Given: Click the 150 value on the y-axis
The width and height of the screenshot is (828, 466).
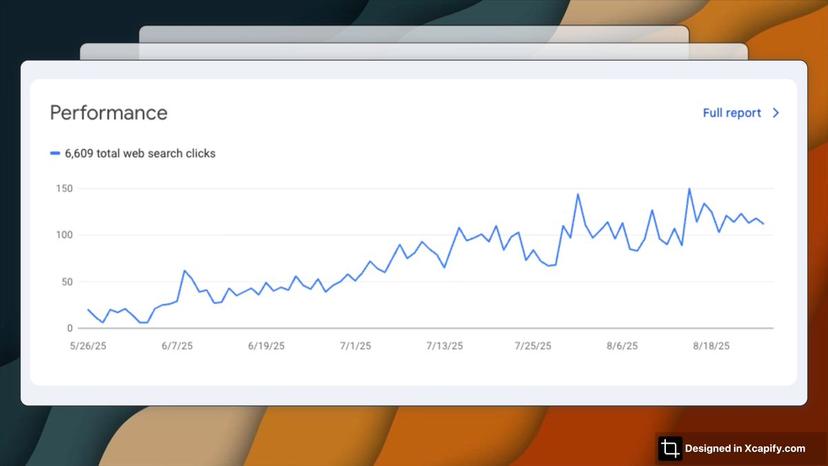Looking at the screenshot, I should coord(64,189).
